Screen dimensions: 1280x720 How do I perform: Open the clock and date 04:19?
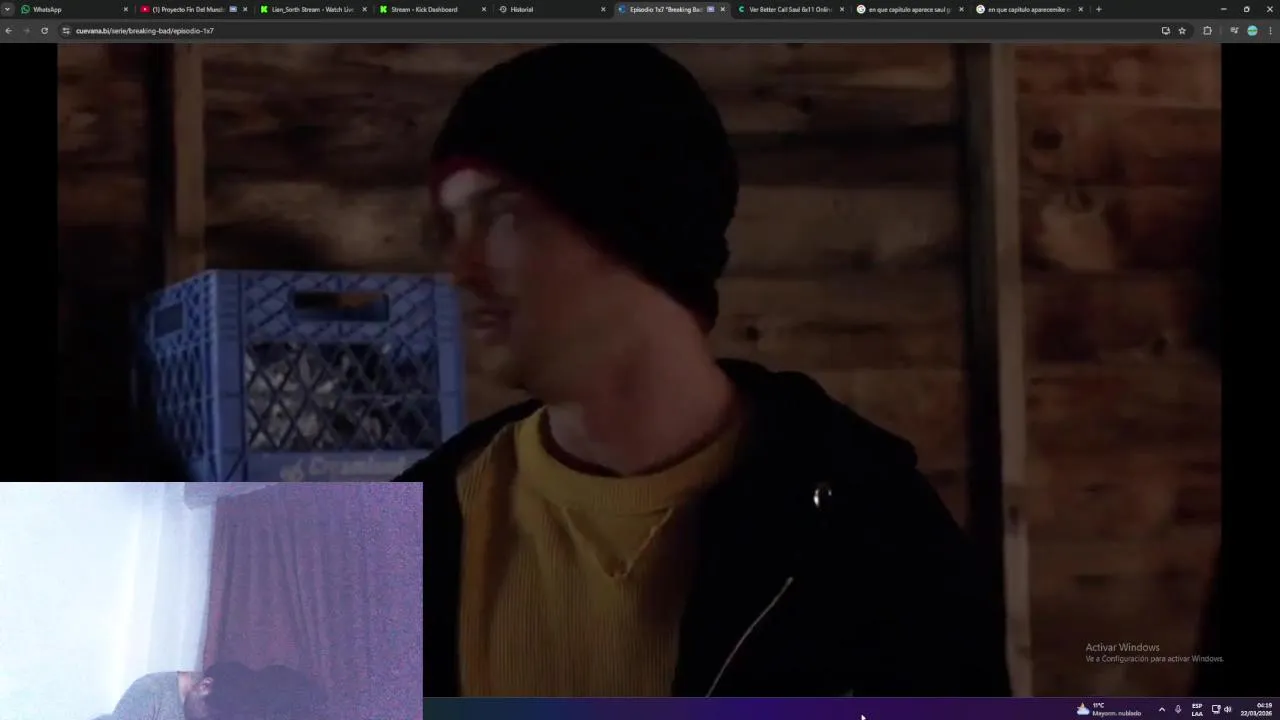pyautogui.click(x=1258, y=709)
